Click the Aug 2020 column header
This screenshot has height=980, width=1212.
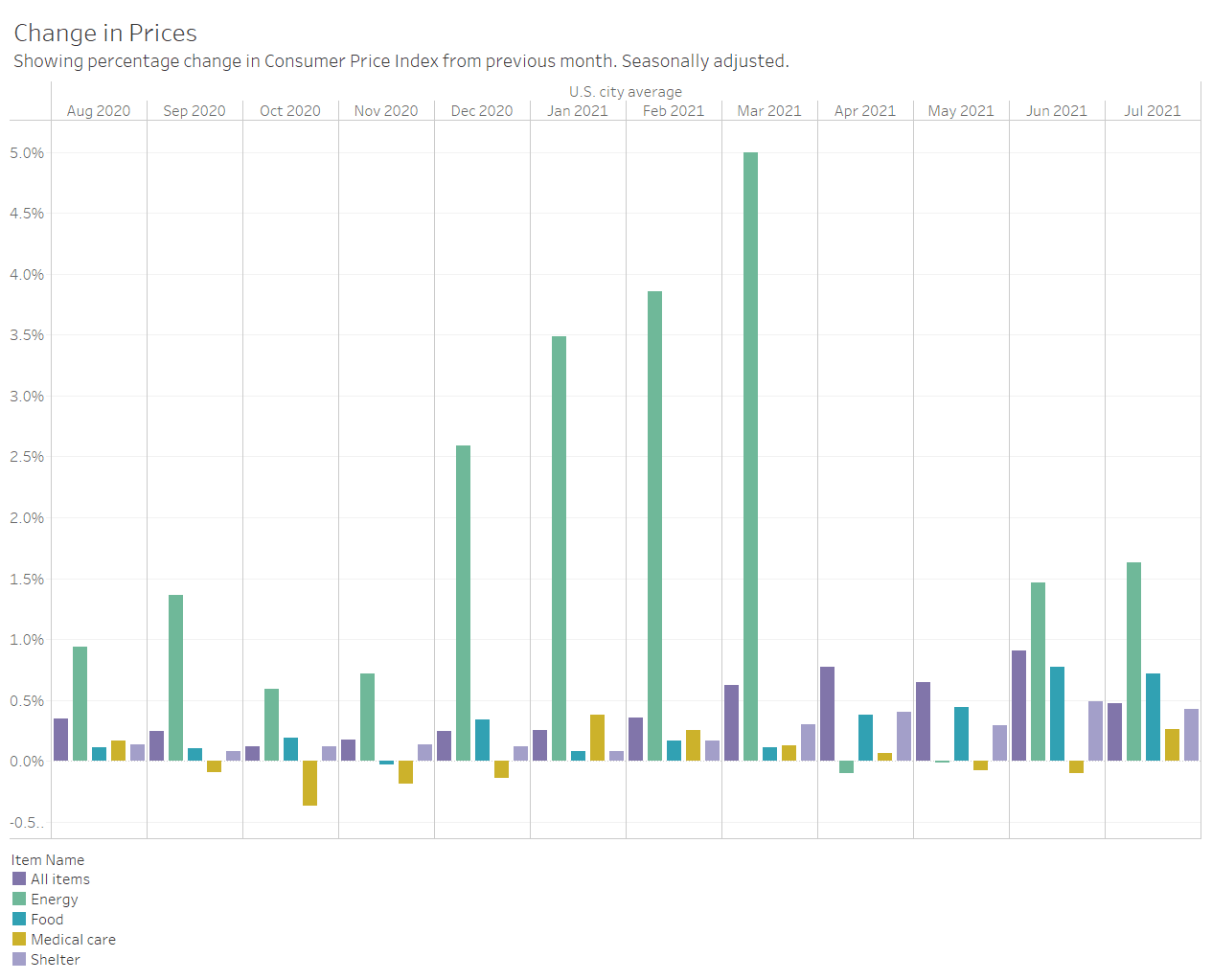(x=99, y=111)
